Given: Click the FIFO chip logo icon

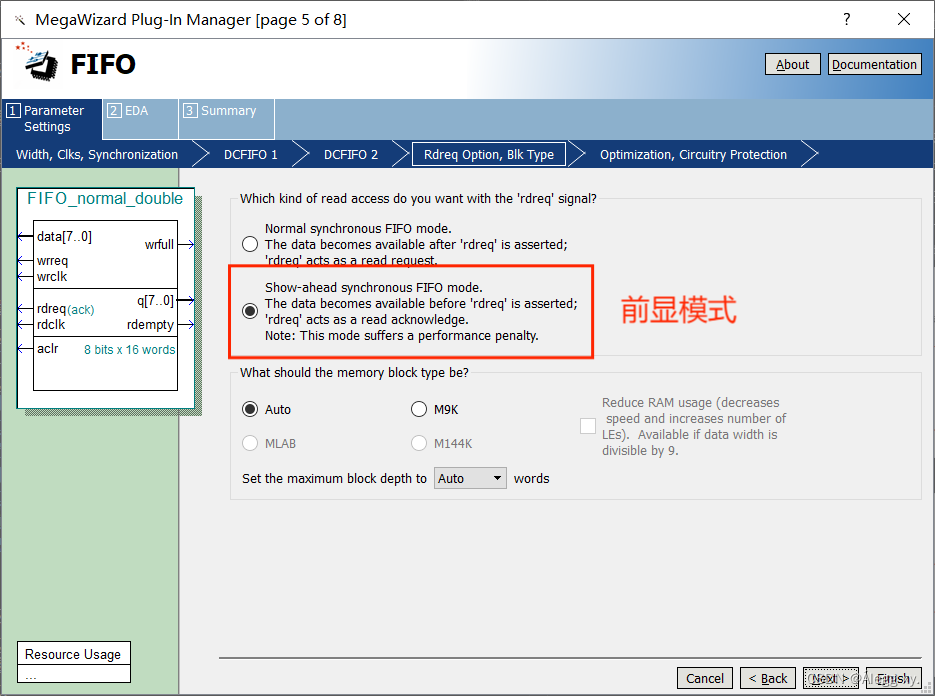Looking at the screenshot, I should click(38, 61).
